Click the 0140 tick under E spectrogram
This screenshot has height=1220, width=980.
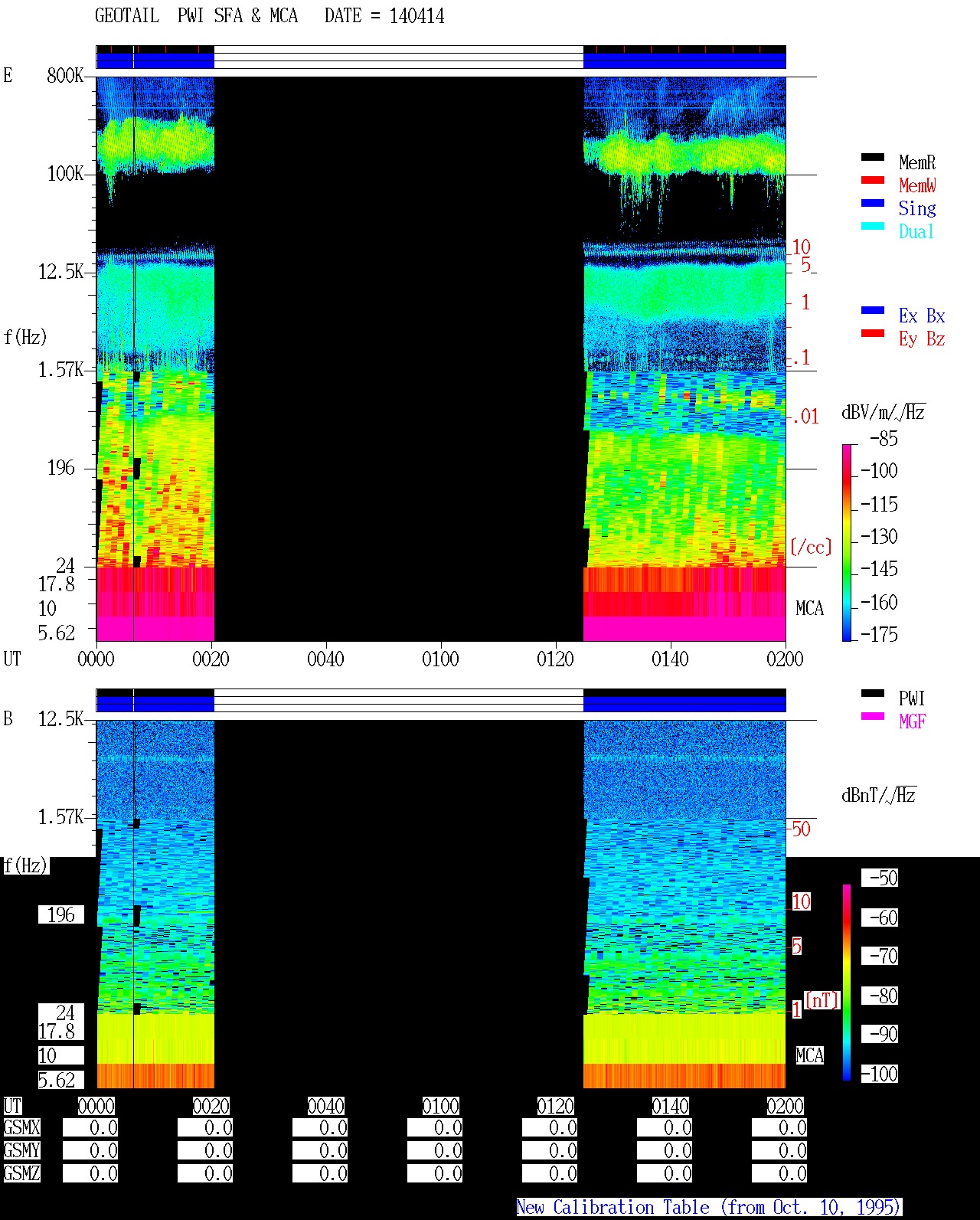670,659
